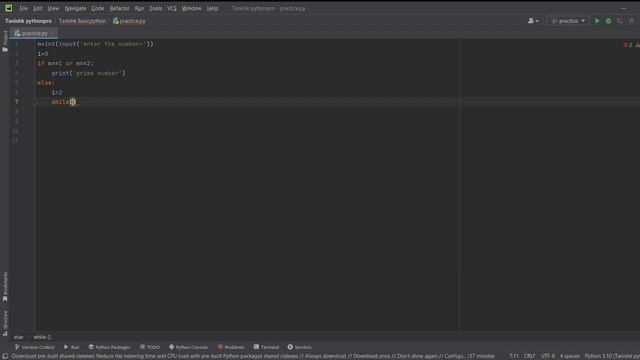Click the pre-built shared indexes notification
This screenshot has width=640, height=360.
tap(253, 356)
